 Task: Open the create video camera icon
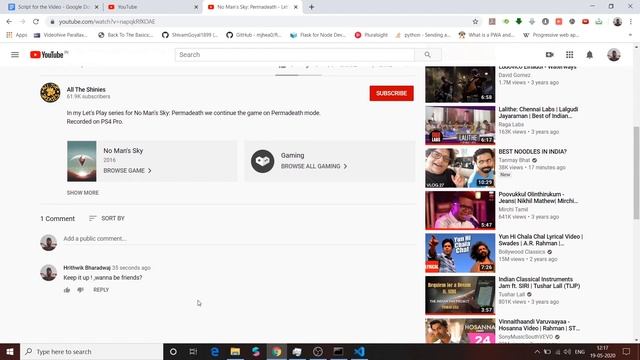pyautogui.click(x=549, y=55)
